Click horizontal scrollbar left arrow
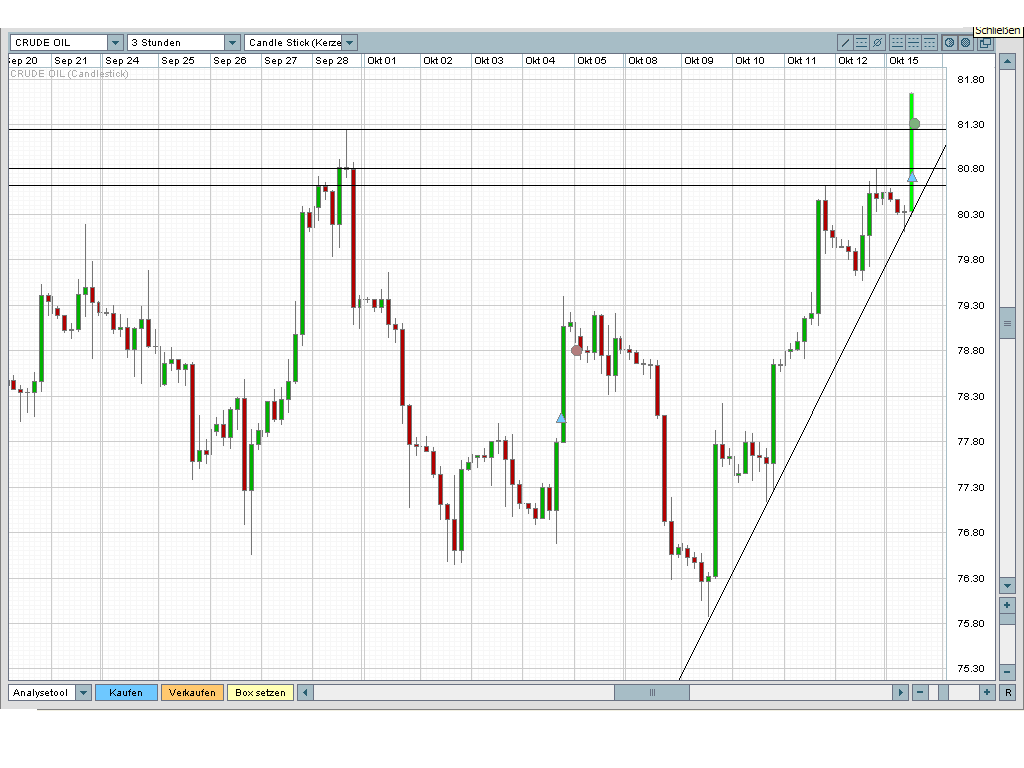Screen dimensions: 1024x768 tap(305, 692)
